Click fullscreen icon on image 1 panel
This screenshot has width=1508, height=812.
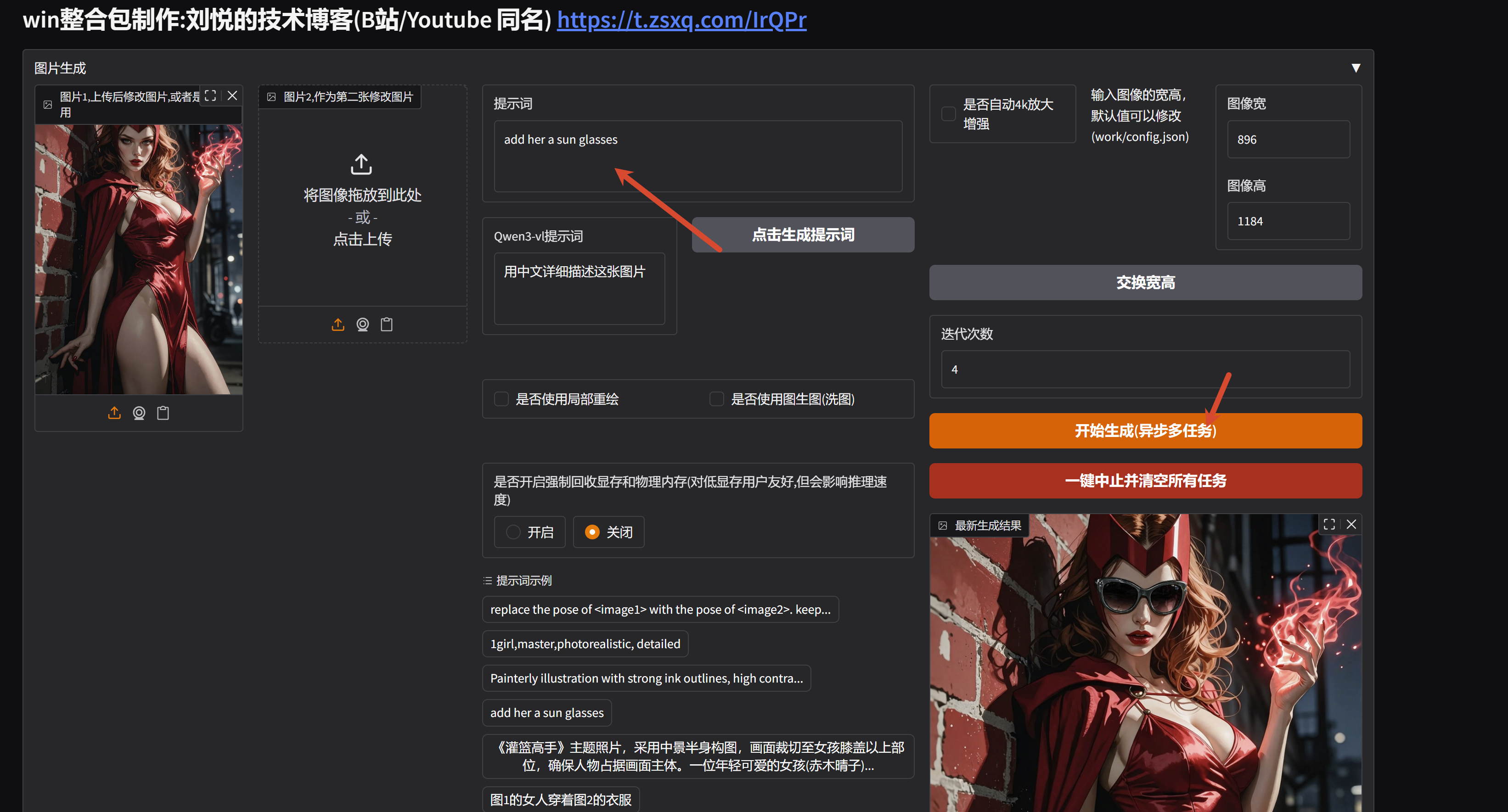pyautogui.click(x=210, y=96)
